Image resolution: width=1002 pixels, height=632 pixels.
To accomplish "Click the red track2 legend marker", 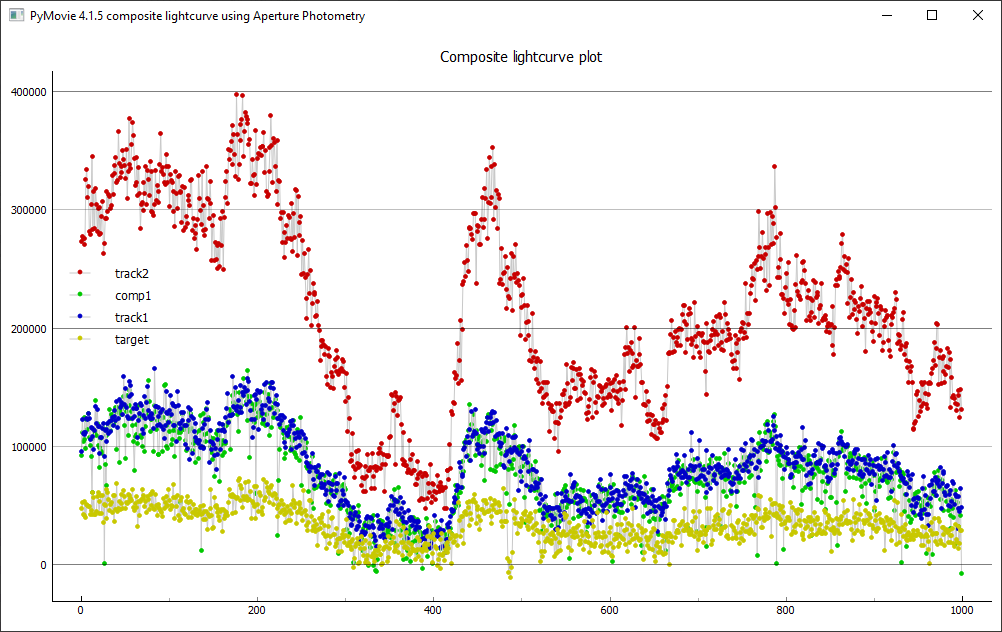I will (x=80, y=273).
